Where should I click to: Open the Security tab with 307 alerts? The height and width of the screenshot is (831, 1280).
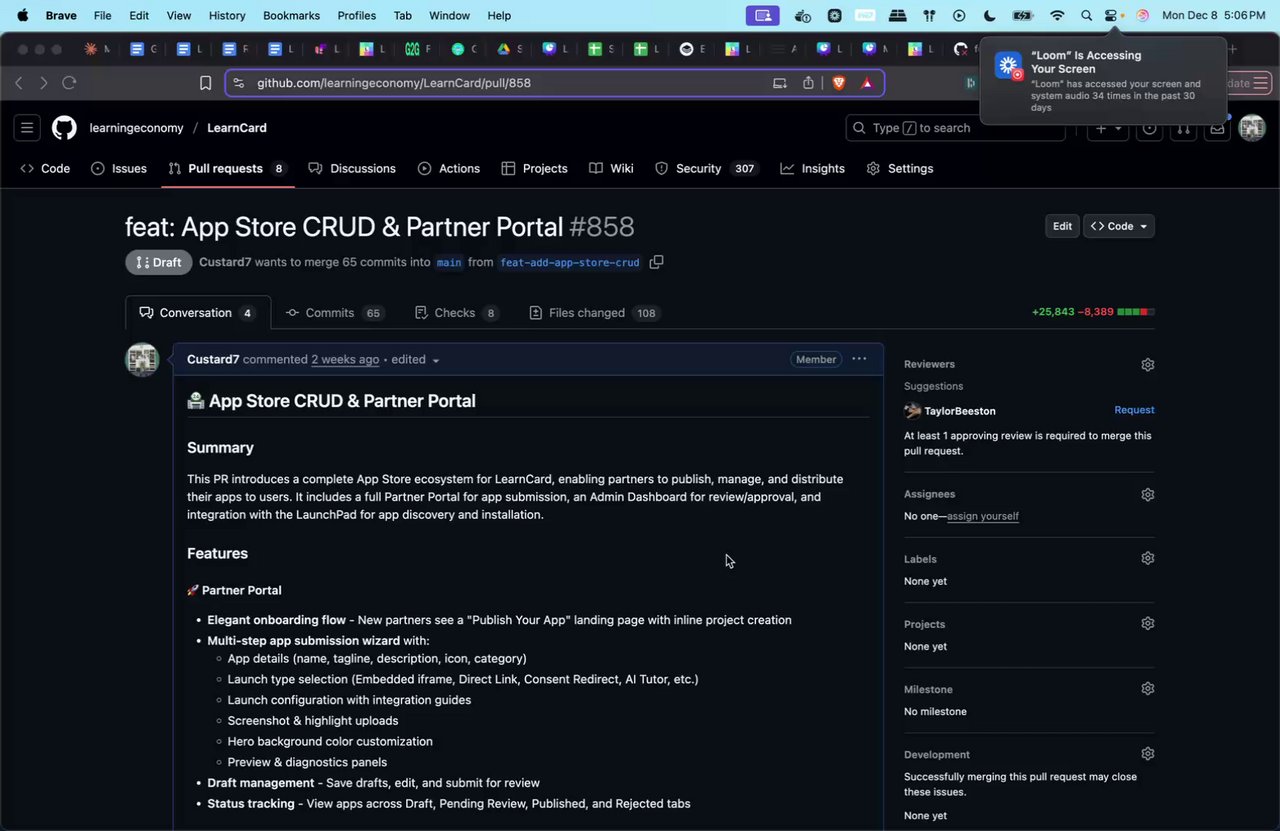[x=705, y=168]
